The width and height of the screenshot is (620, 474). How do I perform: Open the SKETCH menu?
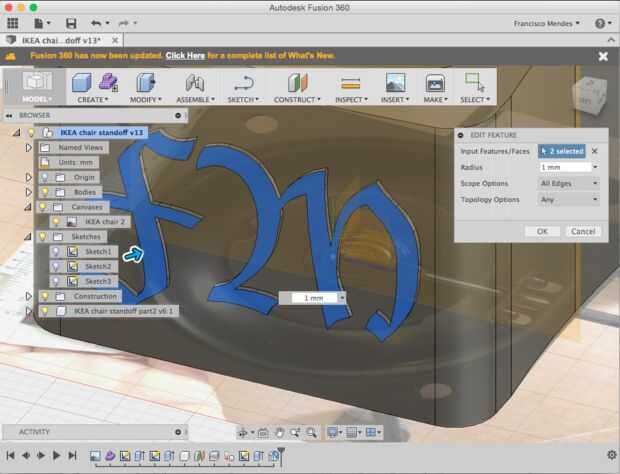[243, 100]
